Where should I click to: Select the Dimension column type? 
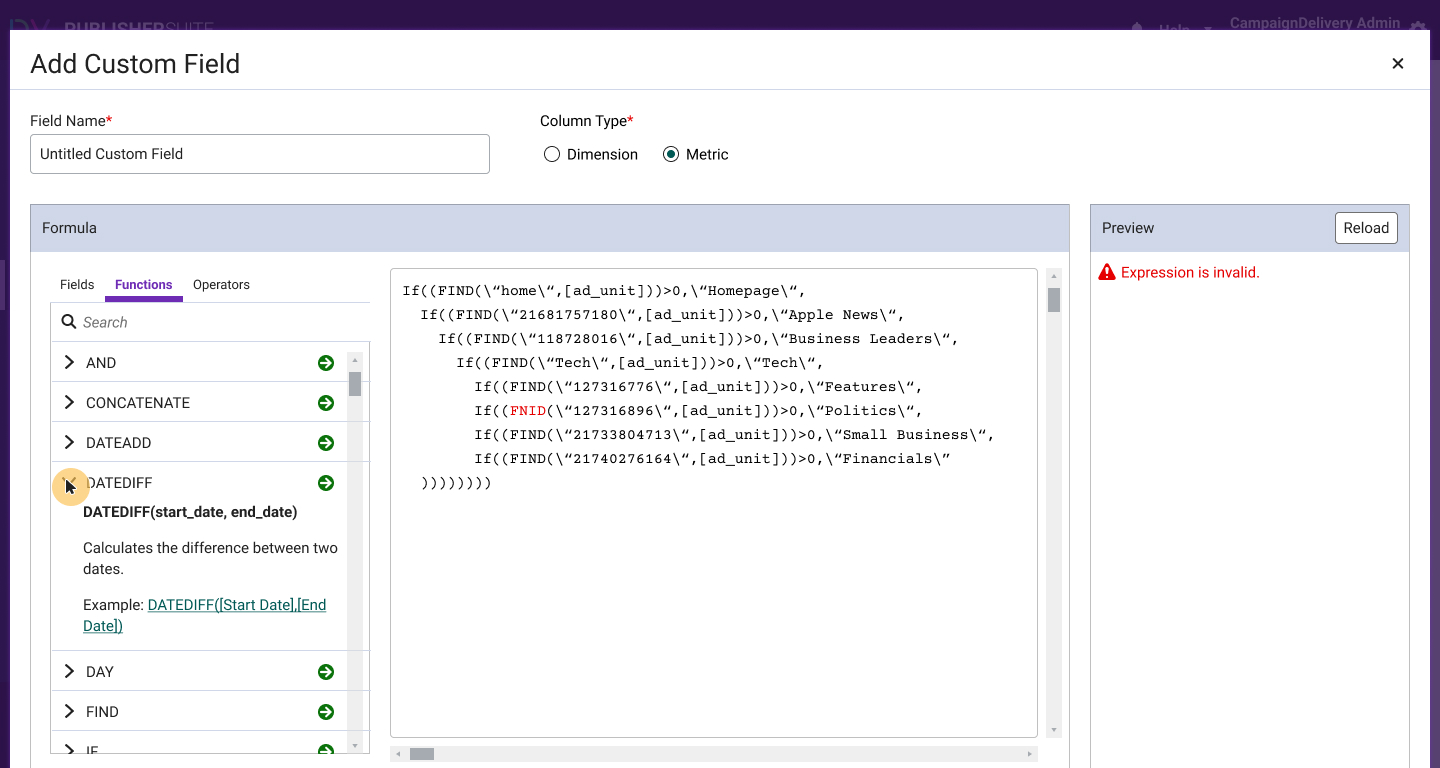(551, 153)
